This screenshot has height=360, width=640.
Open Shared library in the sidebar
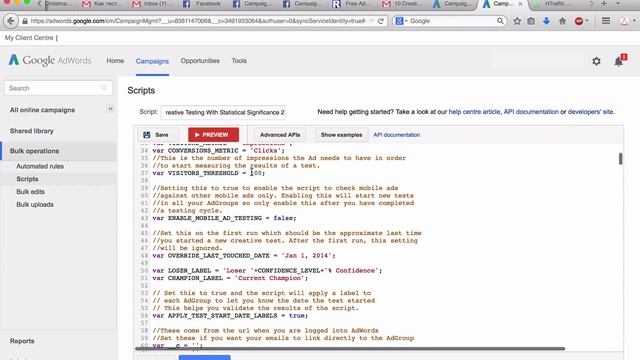coord(32,131)
